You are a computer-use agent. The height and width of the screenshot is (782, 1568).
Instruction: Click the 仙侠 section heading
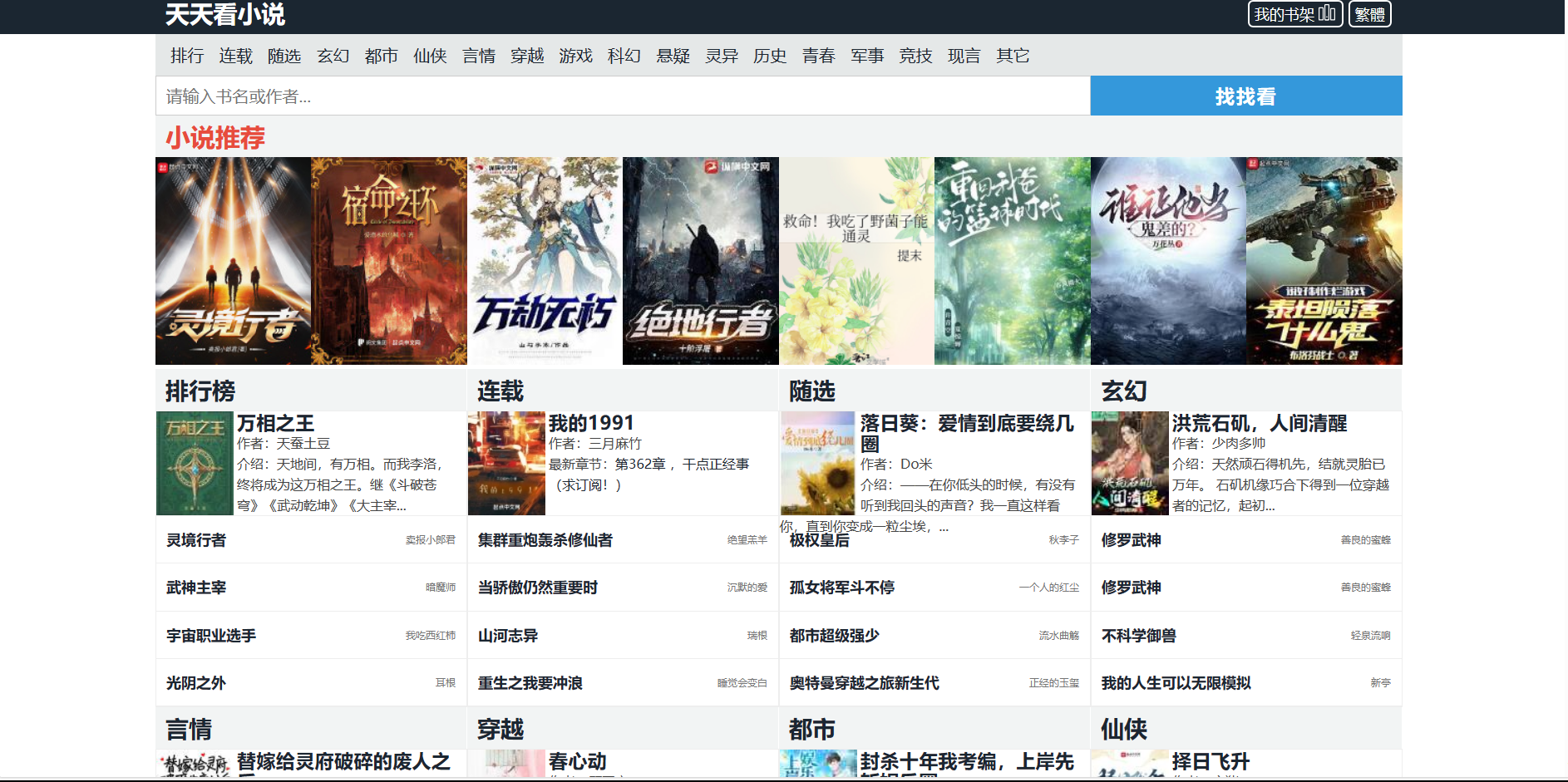point(1124,729)
